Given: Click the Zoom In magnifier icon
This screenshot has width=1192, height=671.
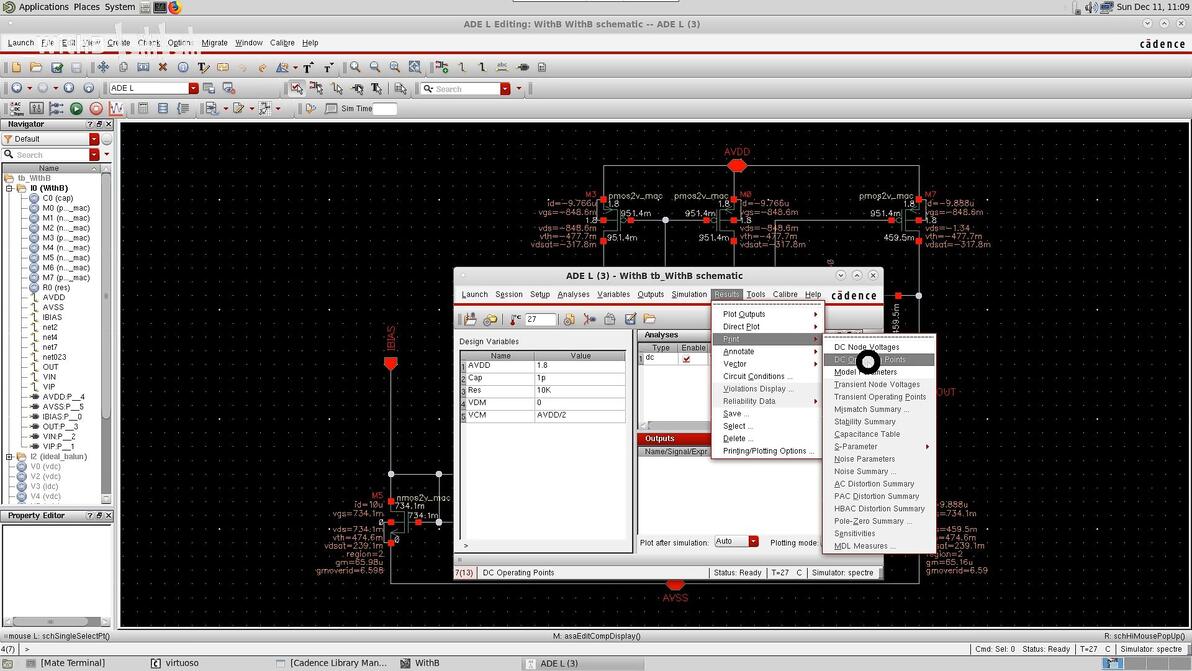Looking at the screenshot, I should 355,67.
